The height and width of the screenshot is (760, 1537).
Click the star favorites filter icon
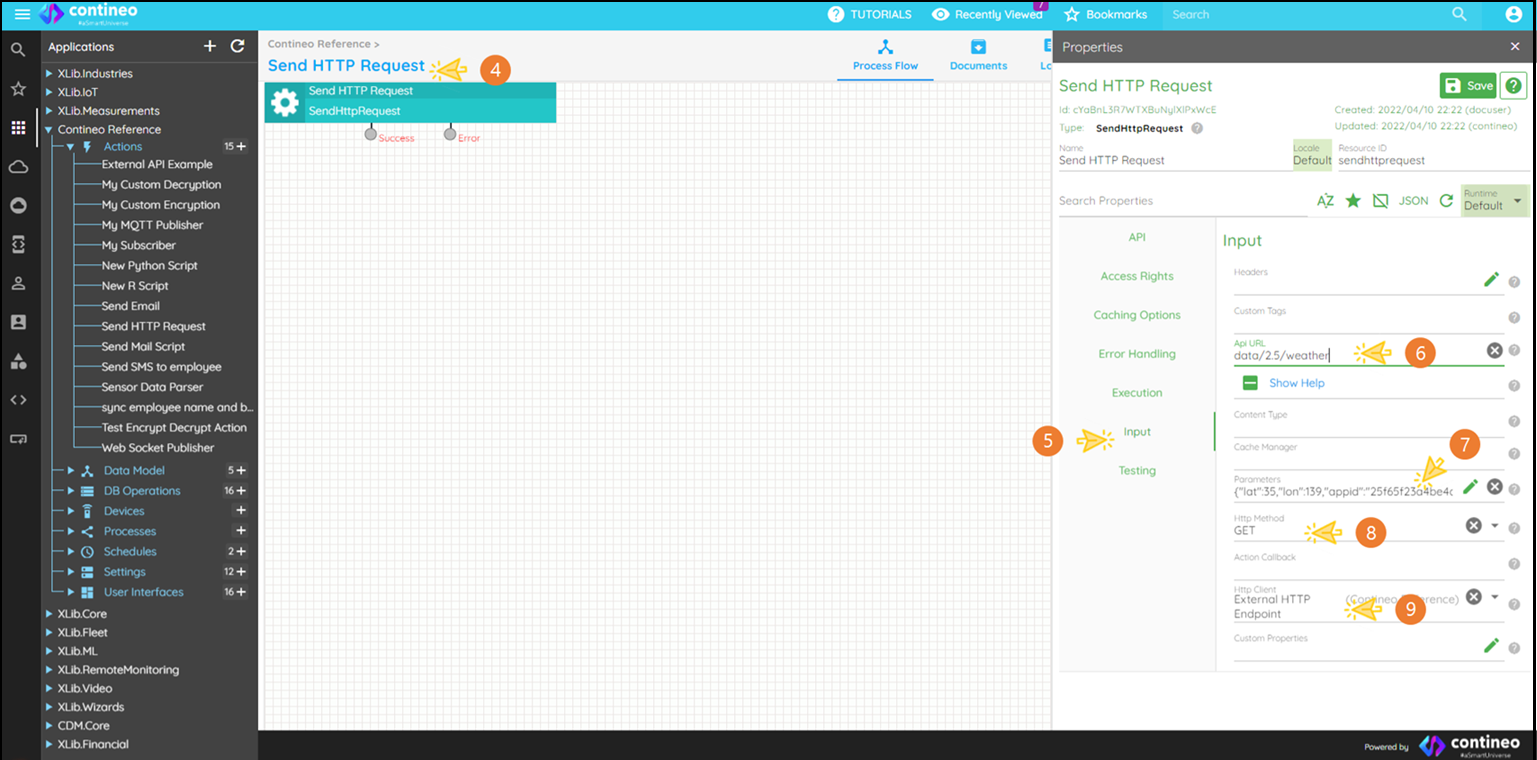coord(1353,201)
